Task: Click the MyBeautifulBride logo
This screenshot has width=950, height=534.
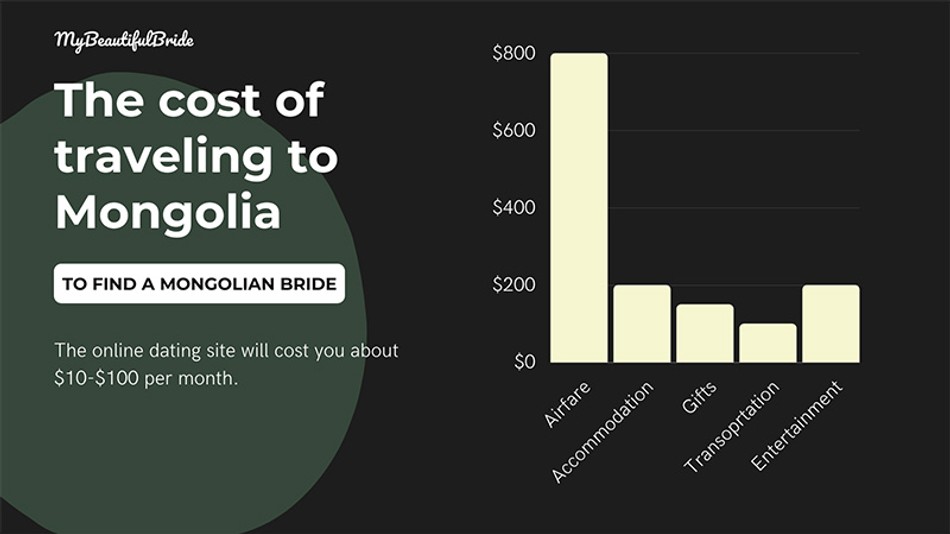Action: 124,41
